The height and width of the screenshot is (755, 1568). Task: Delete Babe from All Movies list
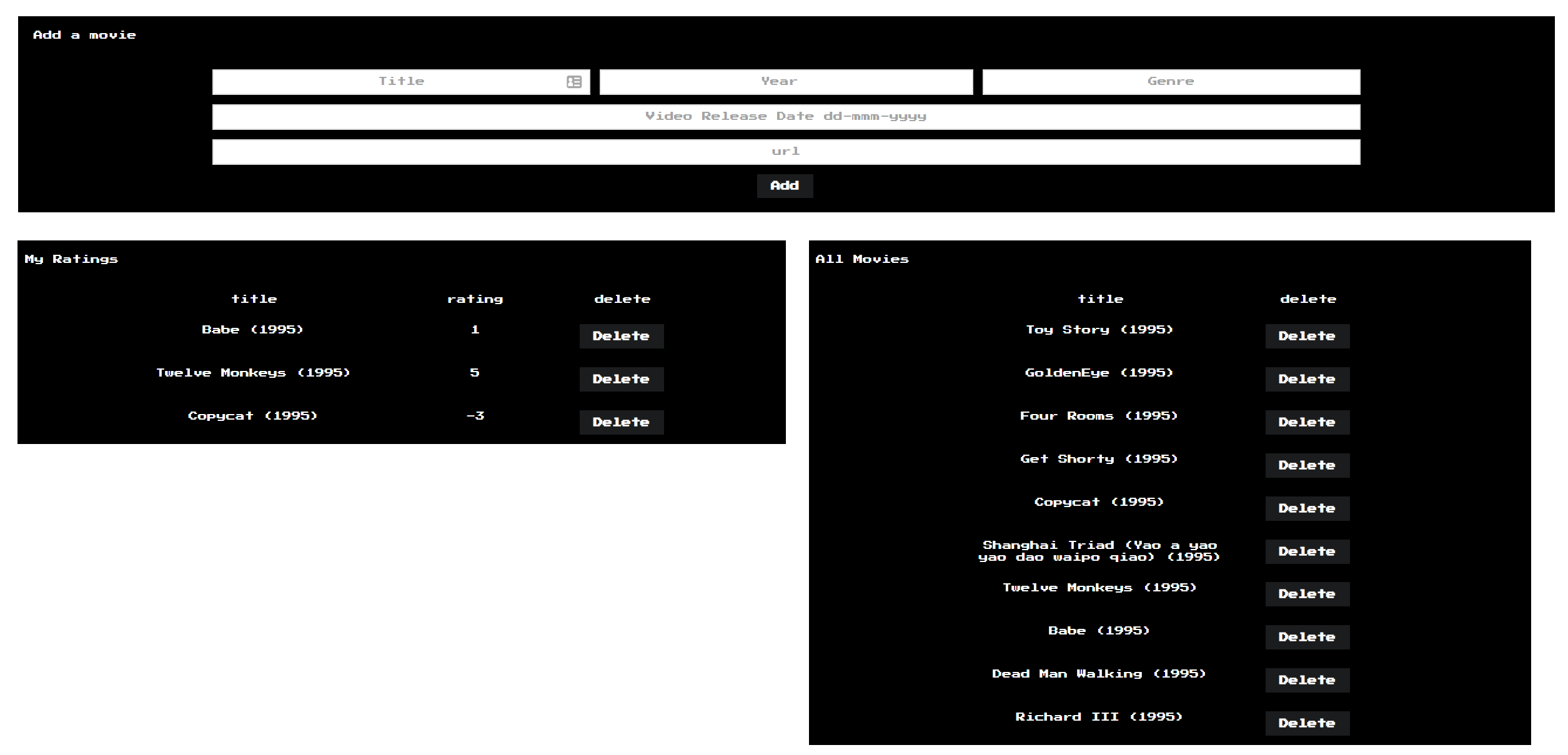tap(1307, 637)
